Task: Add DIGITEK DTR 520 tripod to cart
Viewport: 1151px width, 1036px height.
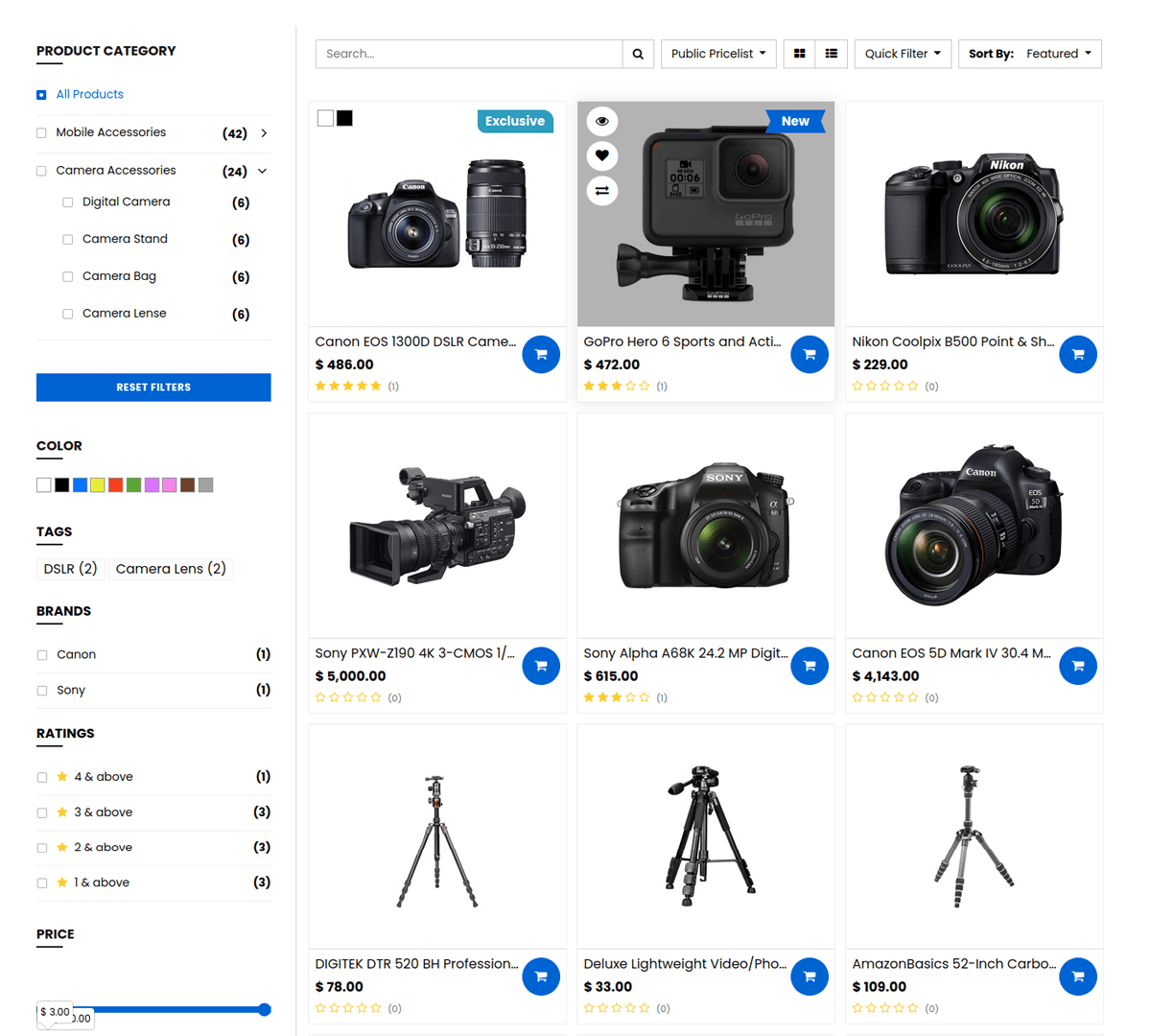Action: 541,977
